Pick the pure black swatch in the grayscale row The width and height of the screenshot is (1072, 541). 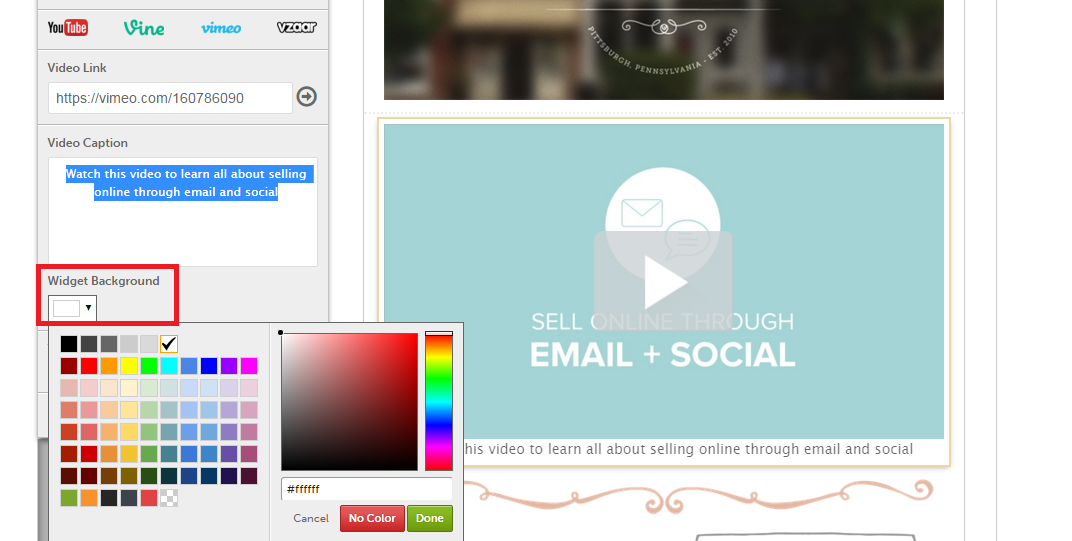(69, 343)
